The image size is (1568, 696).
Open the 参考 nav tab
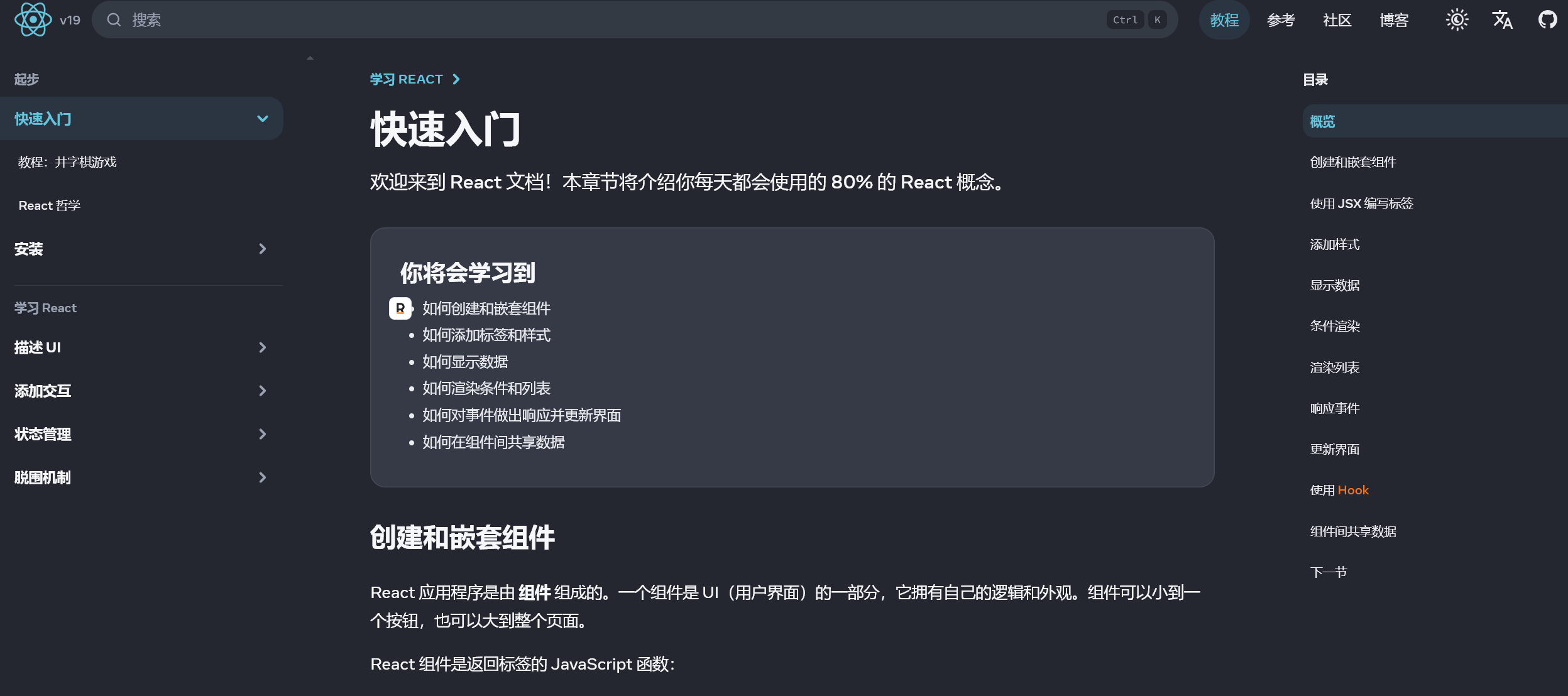(1281, 20)
